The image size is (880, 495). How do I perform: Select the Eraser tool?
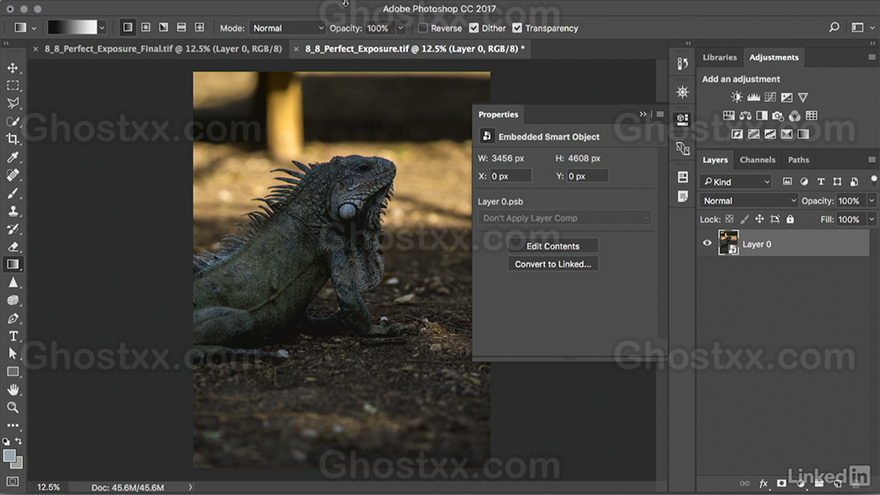[12, 246]
